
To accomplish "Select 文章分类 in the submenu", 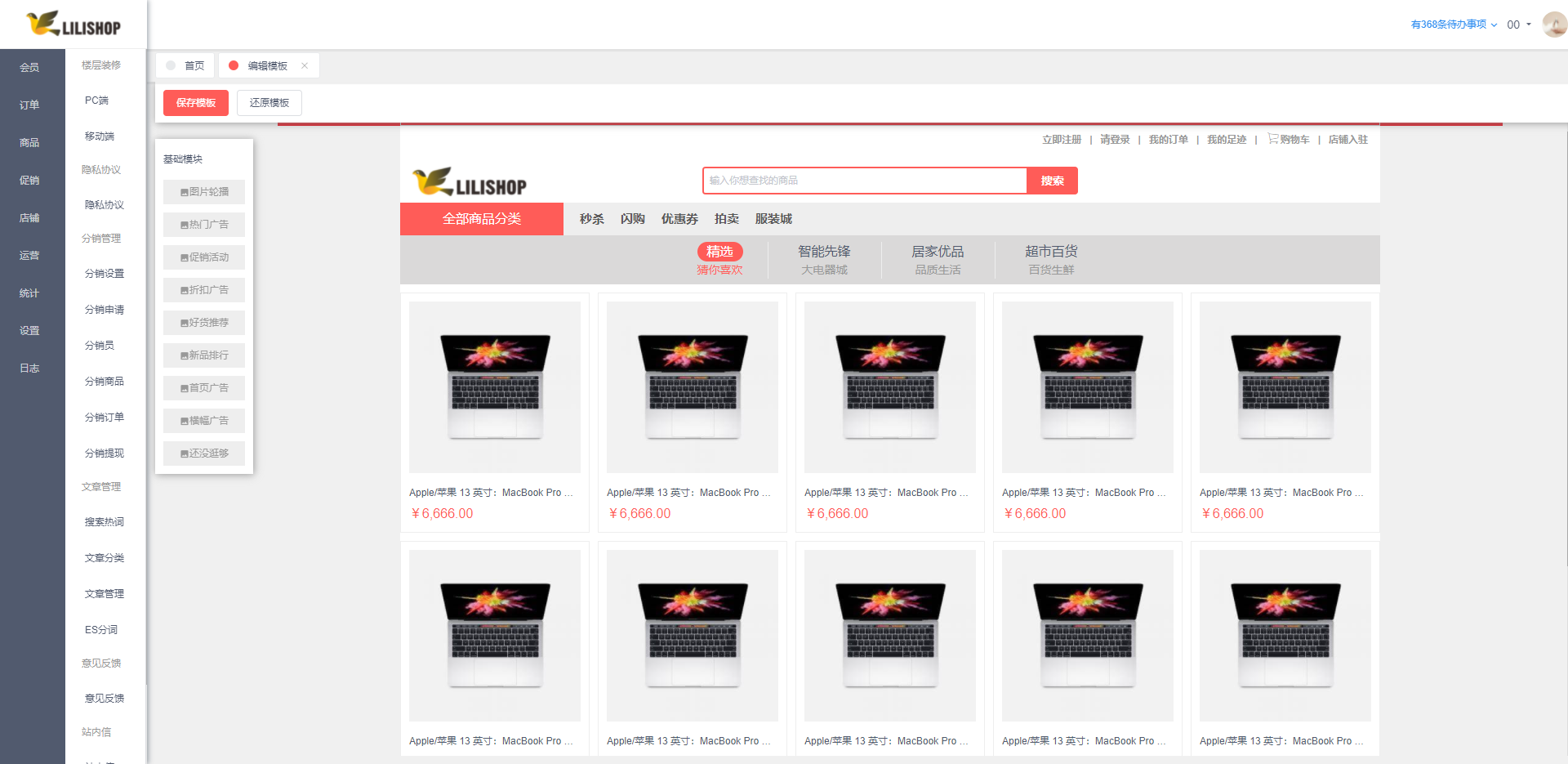I will [x=105, y=558].
